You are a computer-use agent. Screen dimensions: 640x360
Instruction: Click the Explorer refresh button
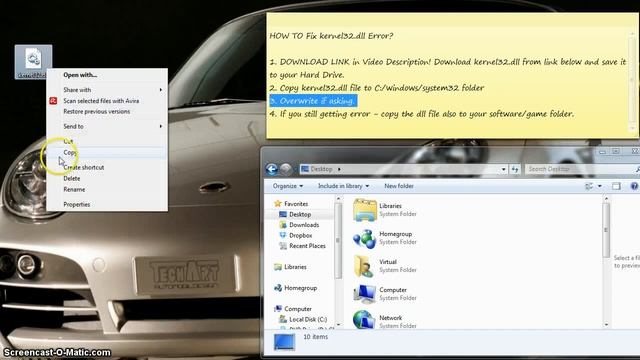515,169
